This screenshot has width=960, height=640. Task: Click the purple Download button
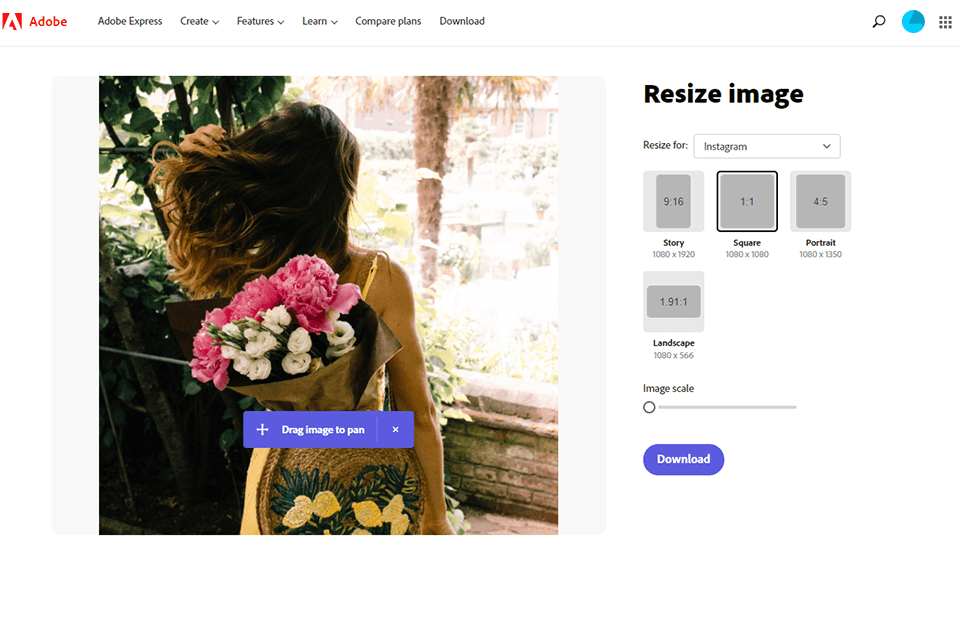(x=683, y=459)
